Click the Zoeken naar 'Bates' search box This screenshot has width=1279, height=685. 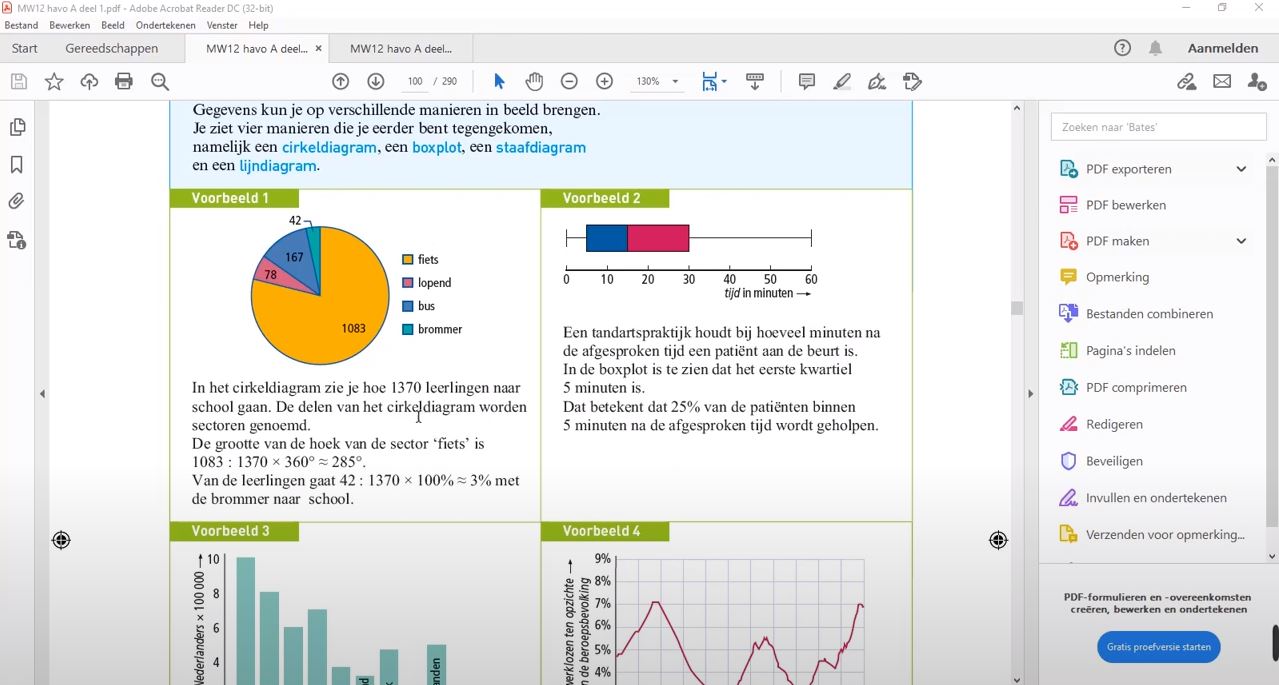1159,127
